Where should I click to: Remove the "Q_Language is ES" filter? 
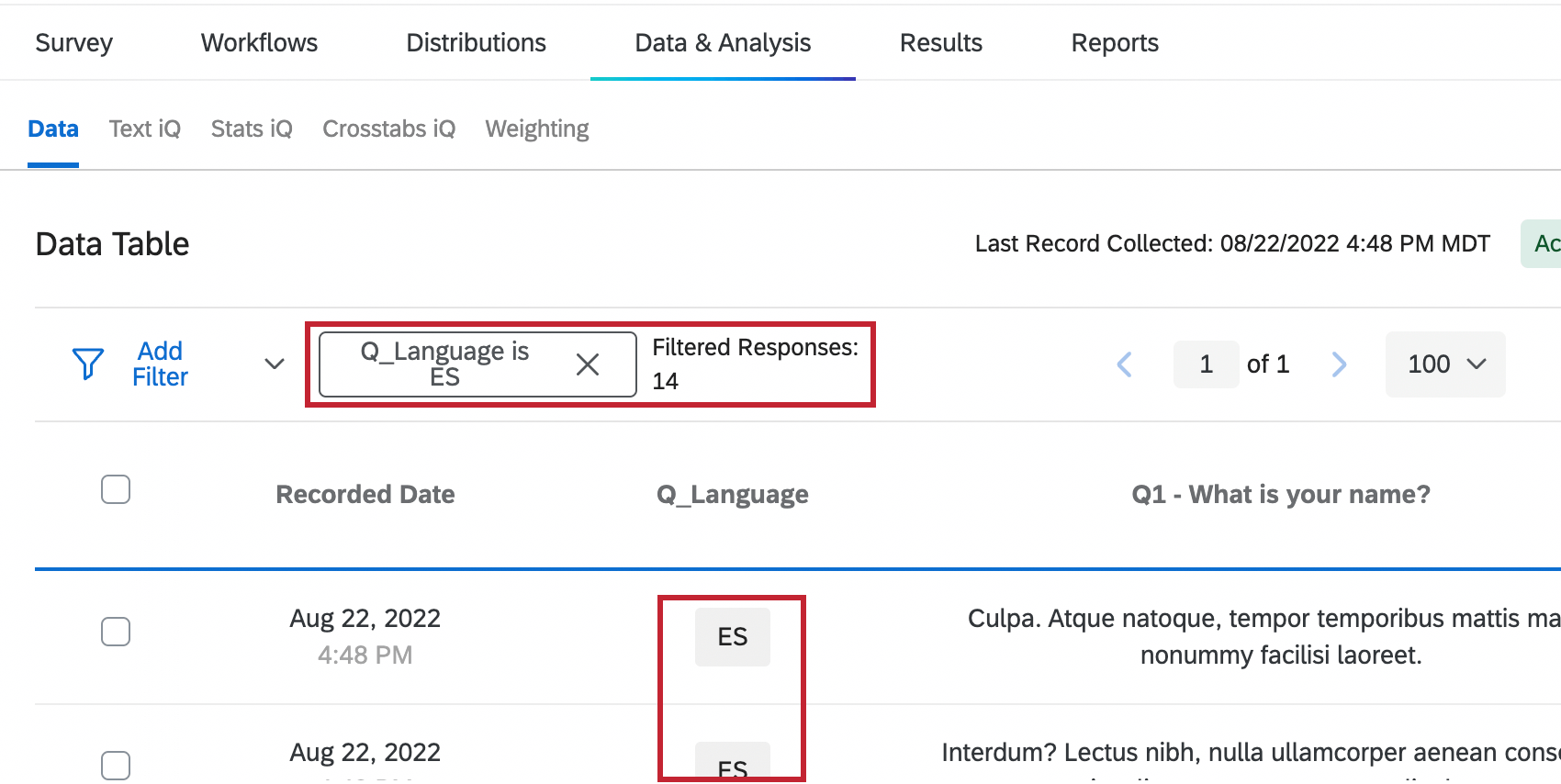pos(588,364)
